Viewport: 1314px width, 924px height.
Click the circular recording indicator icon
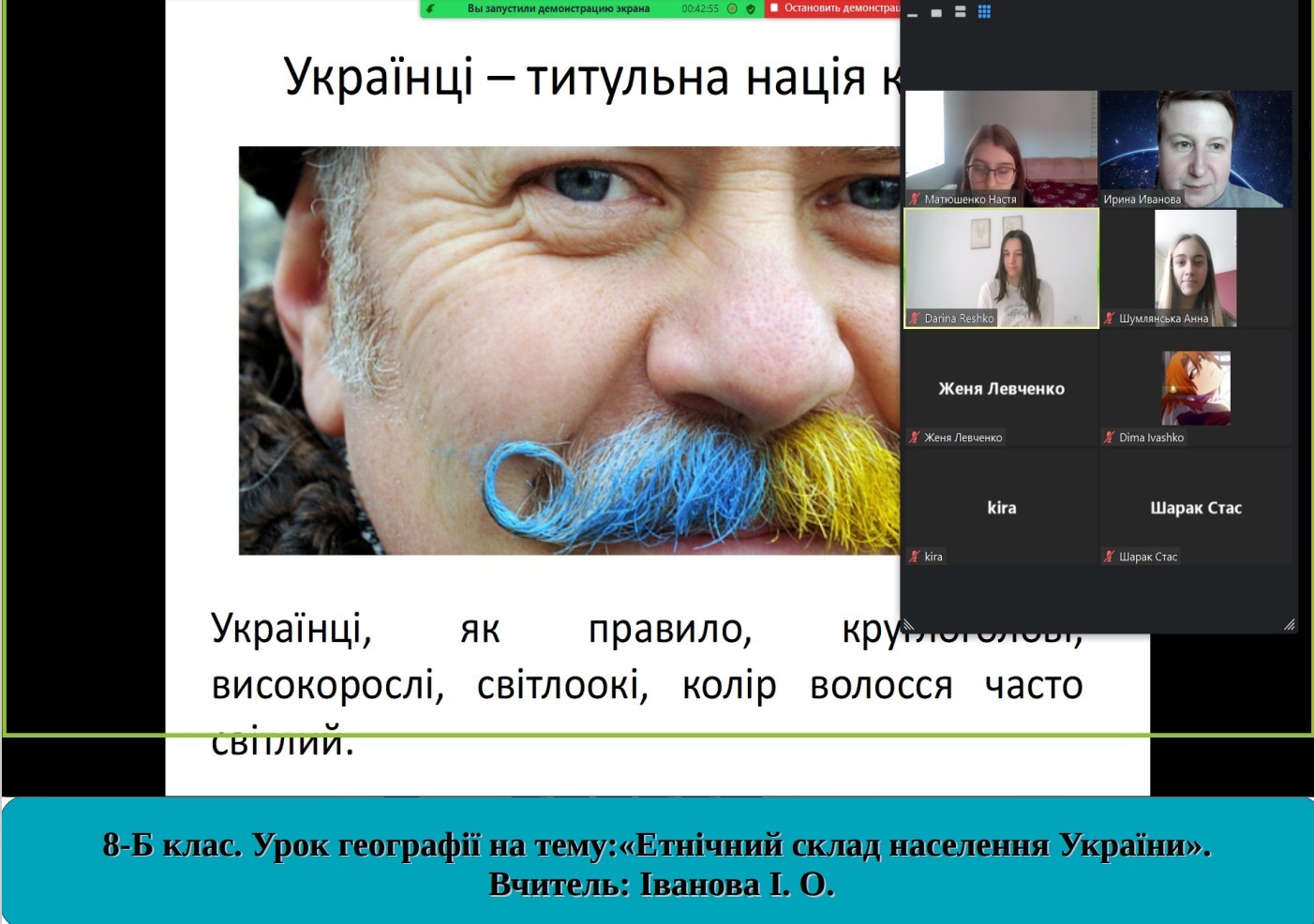click(x=733, y=9)
